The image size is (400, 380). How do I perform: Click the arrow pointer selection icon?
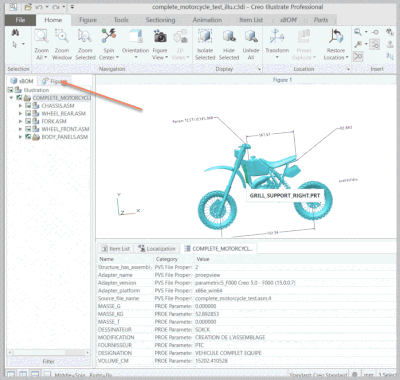click(x=15, y=44)
